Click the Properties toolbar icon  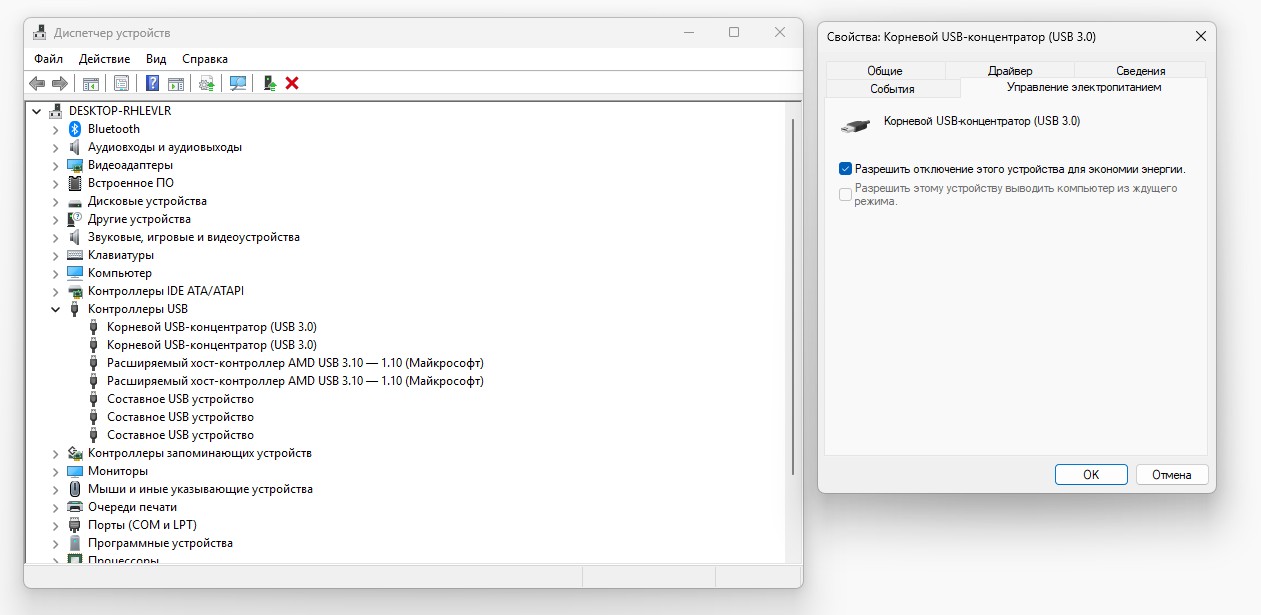(121, 83)
